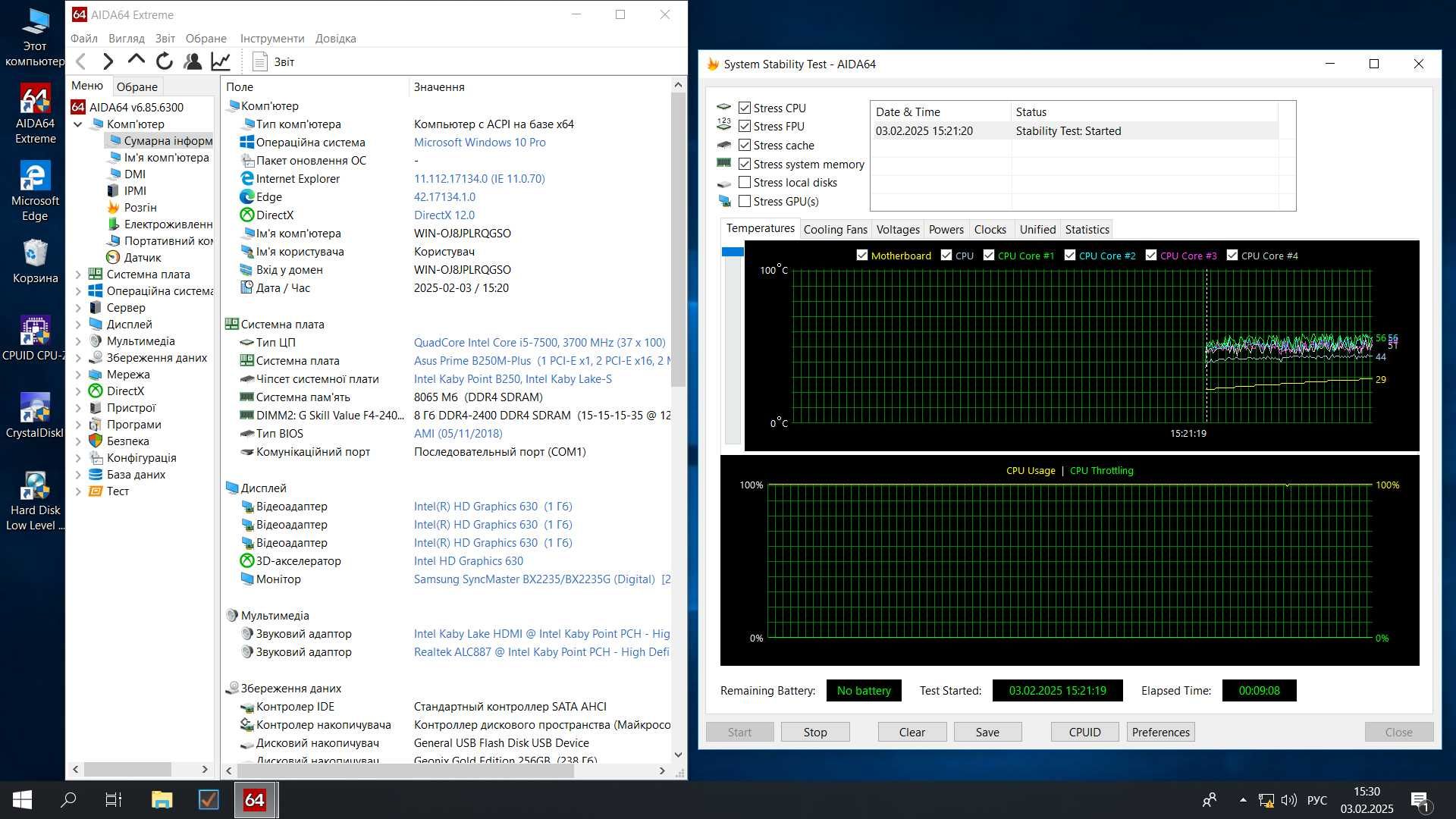Toggle Stress system memory checkbox
1456x819 pixels.
click(x=745, y=164)
